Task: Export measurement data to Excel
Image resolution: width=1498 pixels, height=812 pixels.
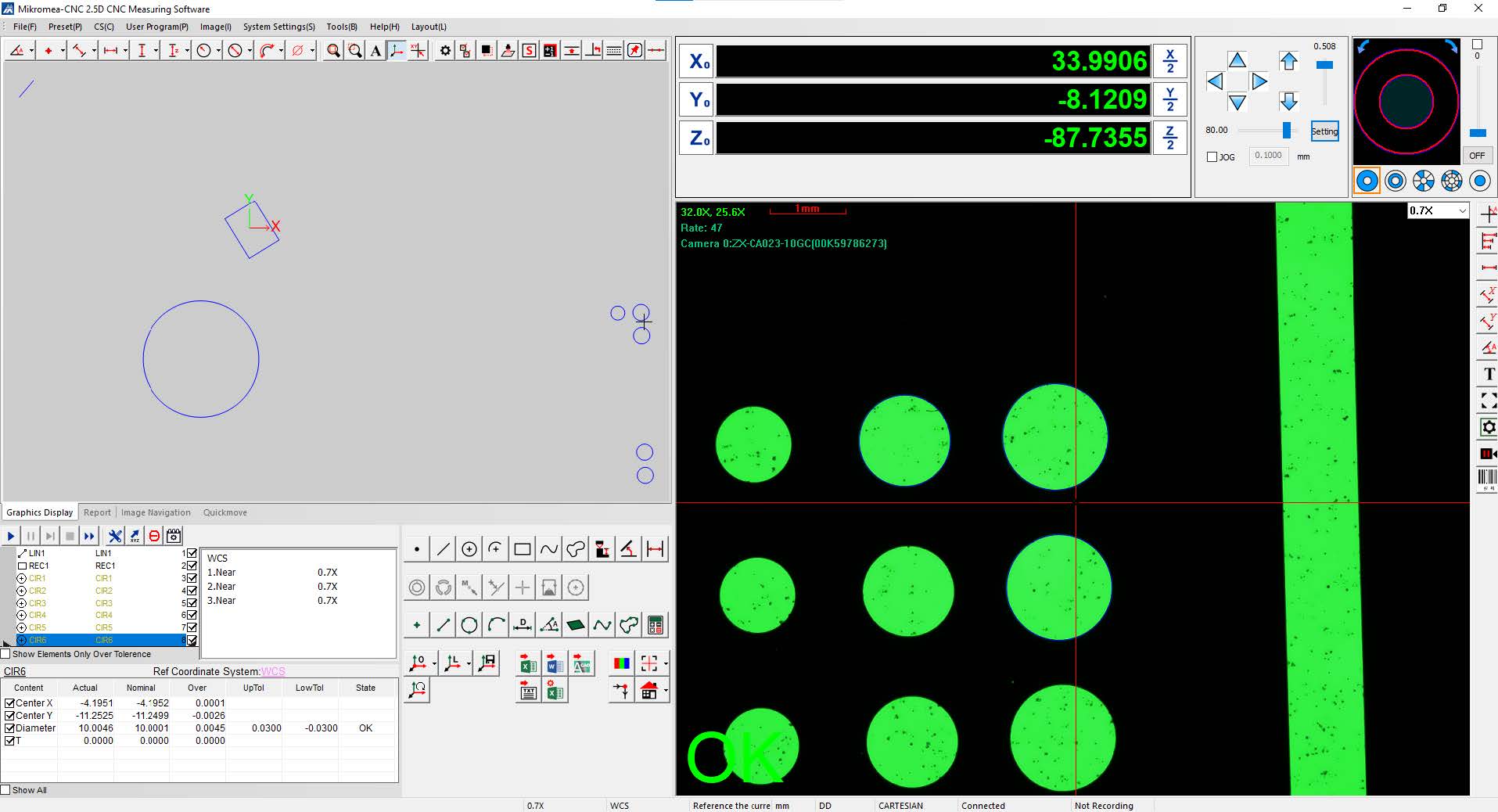Action: [x=528, y=665]
